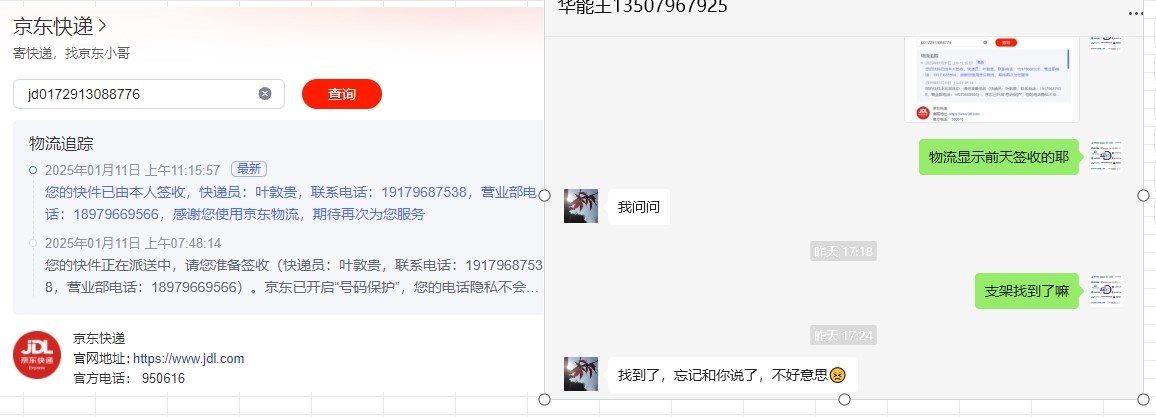Click the JDL Express red logo
Image resolution: width=1156 pixels, height=417 pixels.
[x=38, y=355]
